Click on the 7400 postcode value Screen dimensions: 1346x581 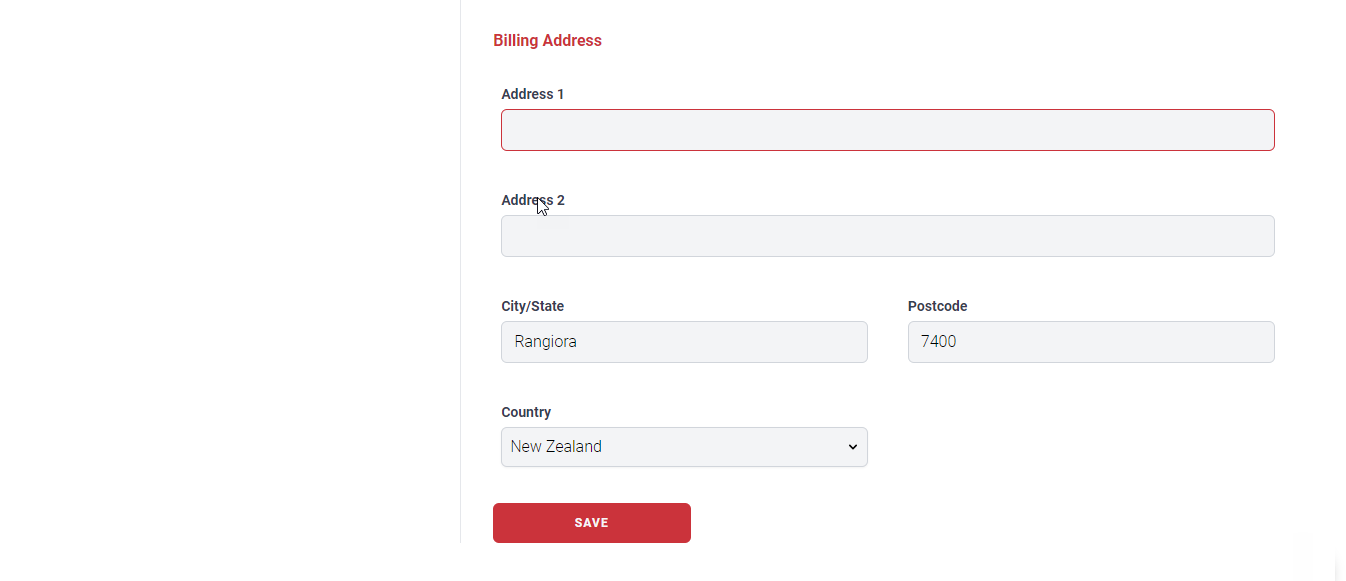tap(938, 342)
